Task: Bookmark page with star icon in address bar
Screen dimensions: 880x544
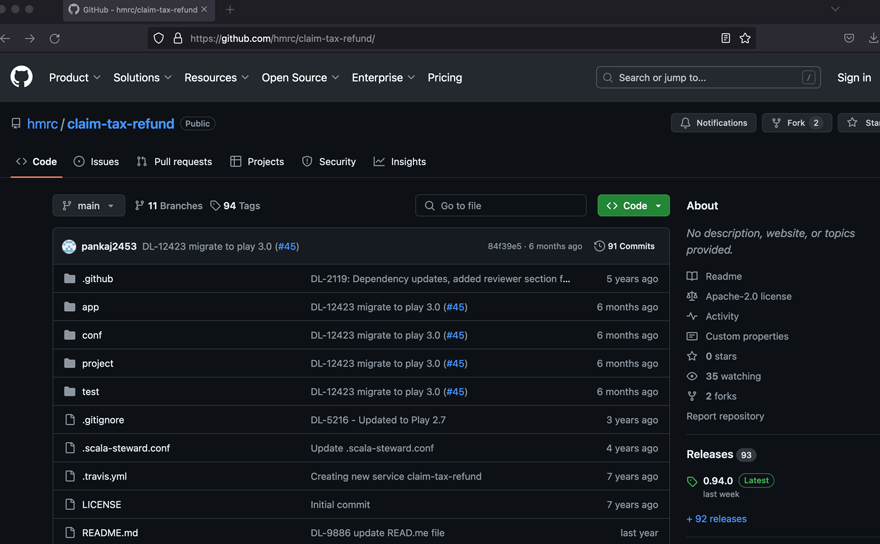Action: [x=745, y=38]
